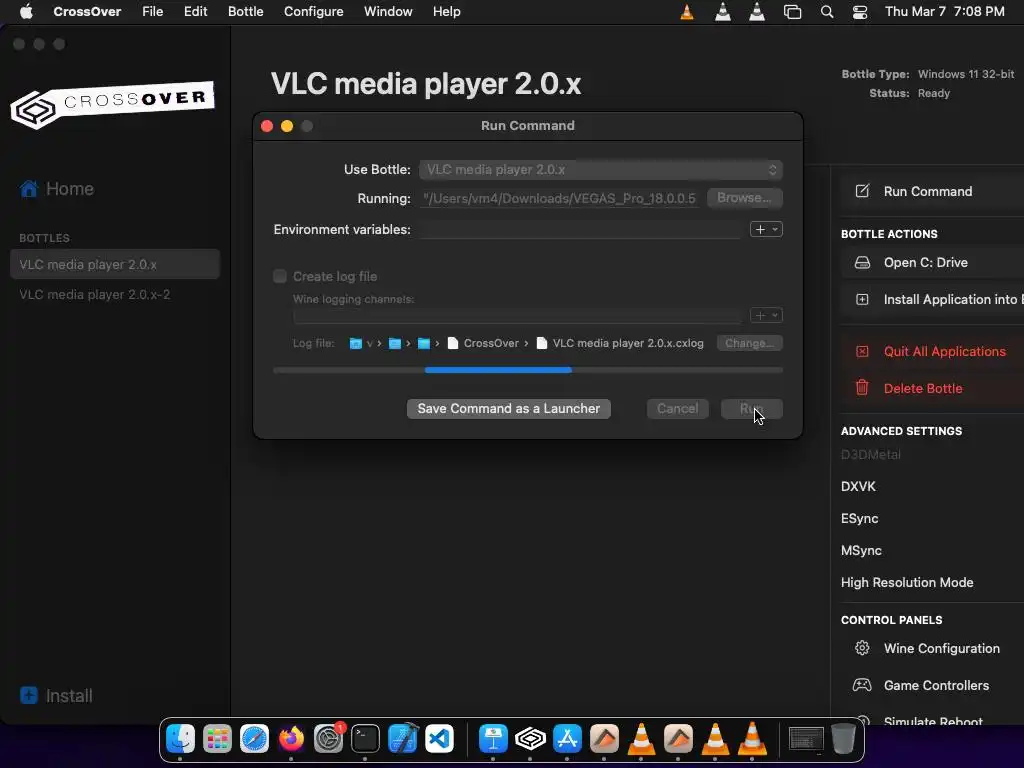This screenshot has width=1024, height=768.
Task: Click the red Quit All Applications icon
Action: point(862,351)
